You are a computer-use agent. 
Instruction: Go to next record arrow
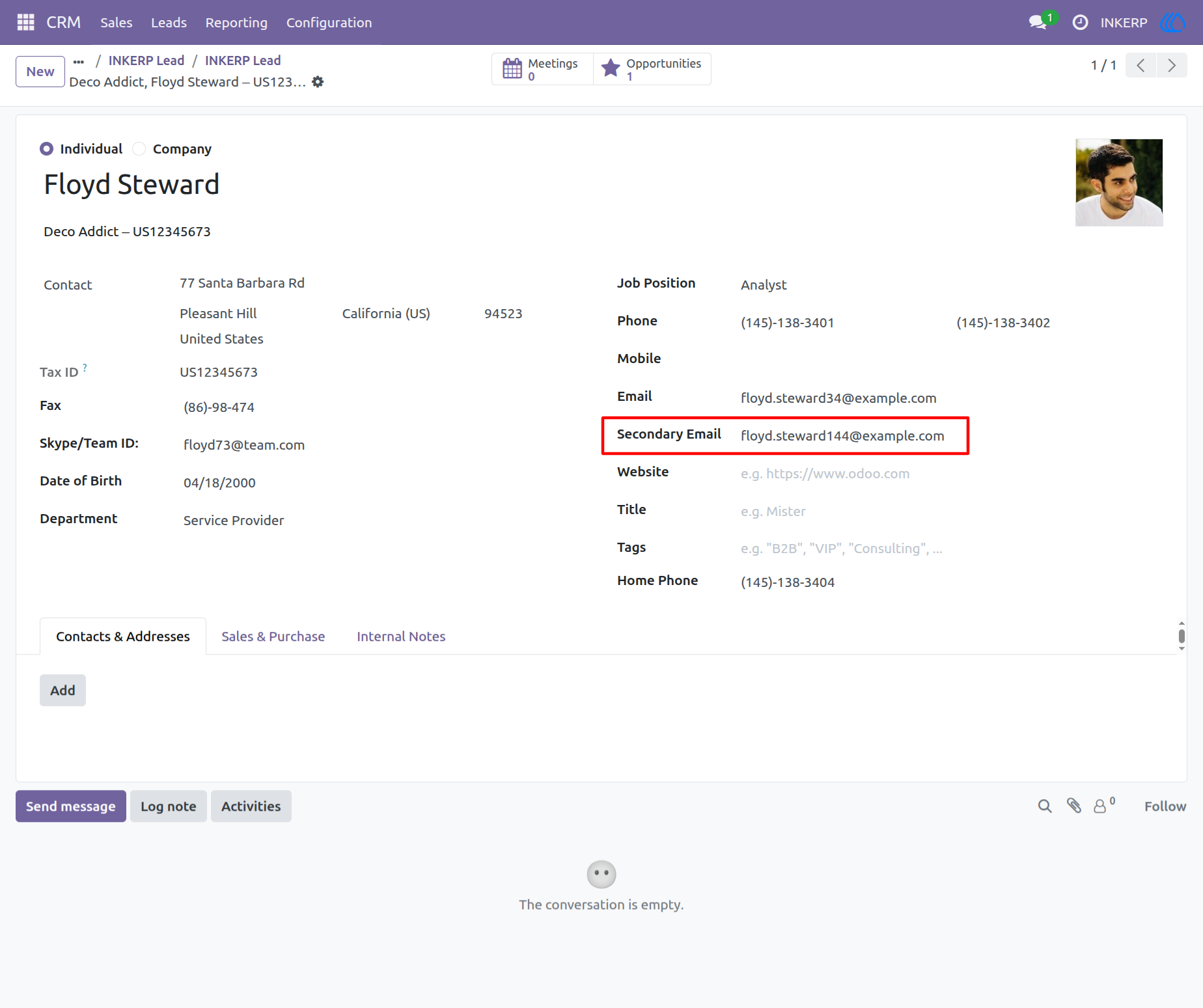pos(1172,65)
